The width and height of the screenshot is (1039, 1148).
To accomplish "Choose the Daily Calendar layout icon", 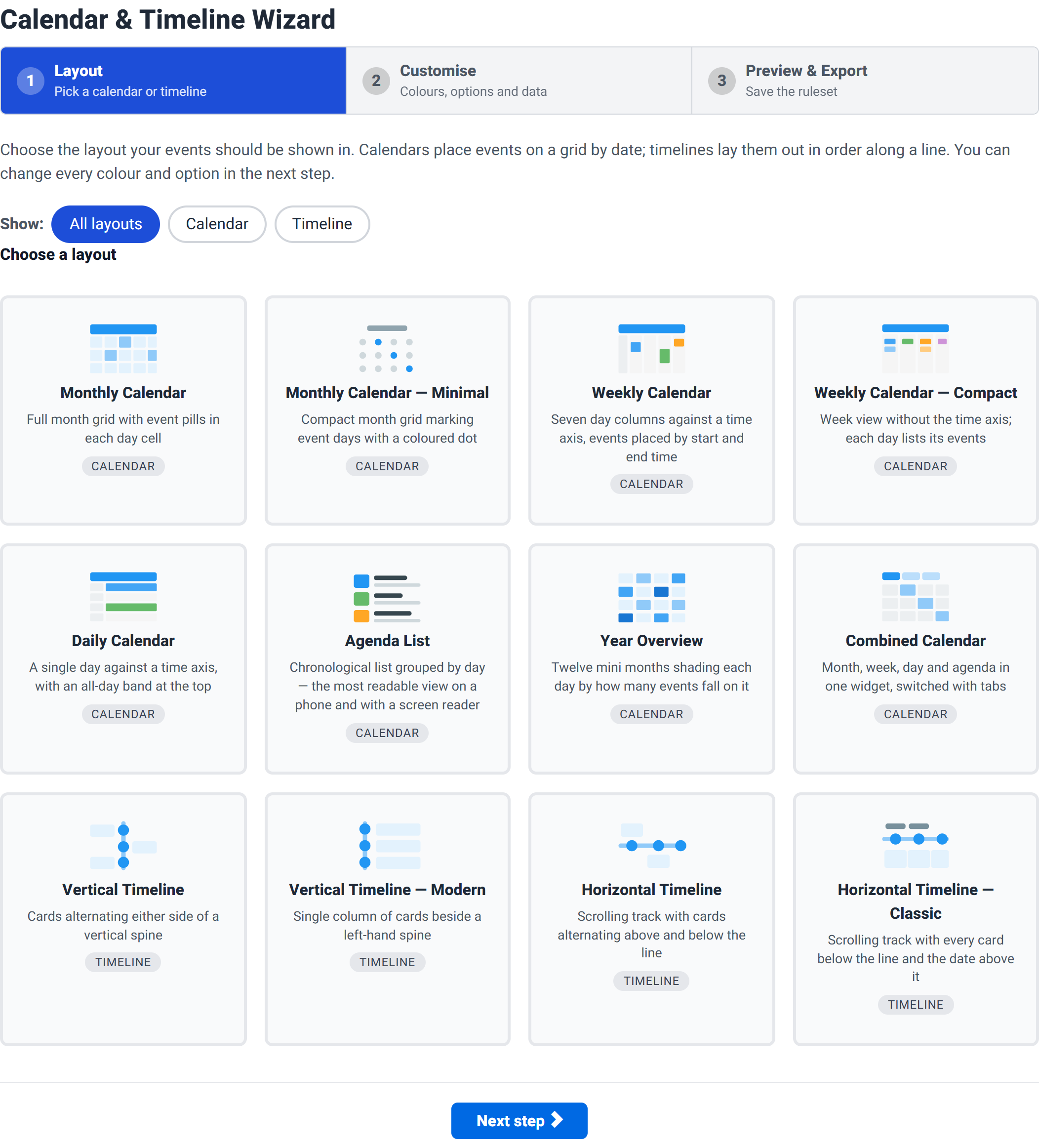I will tap(123, 597).
